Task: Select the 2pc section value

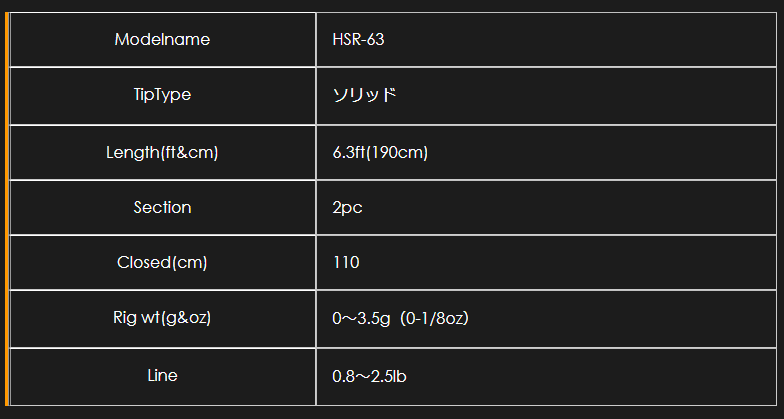Action: point(348,208)
